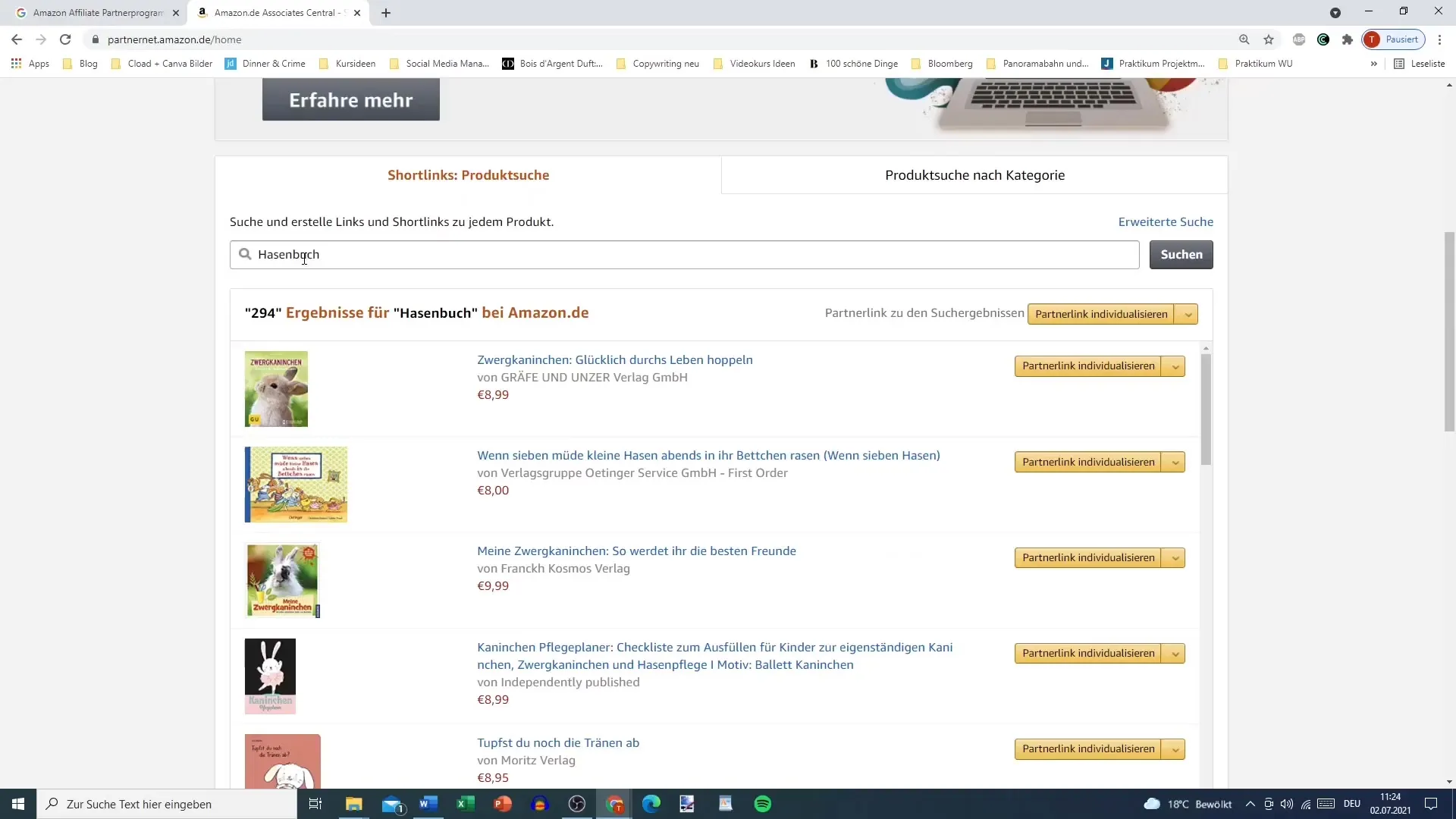1456x819 pixels.
Task: Open PowerPoint from the taskbar
Action: [503, 804]
